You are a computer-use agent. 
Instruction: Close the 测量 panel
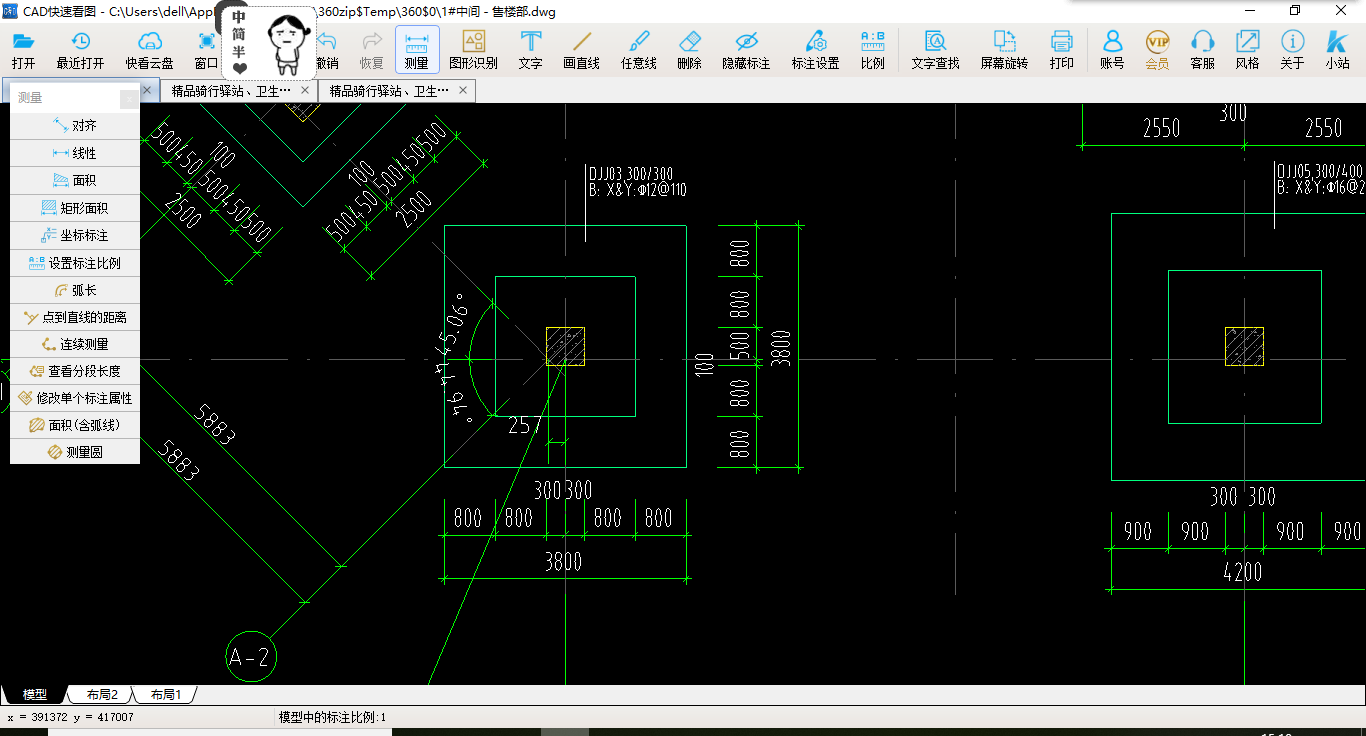(x=129, y=99)
